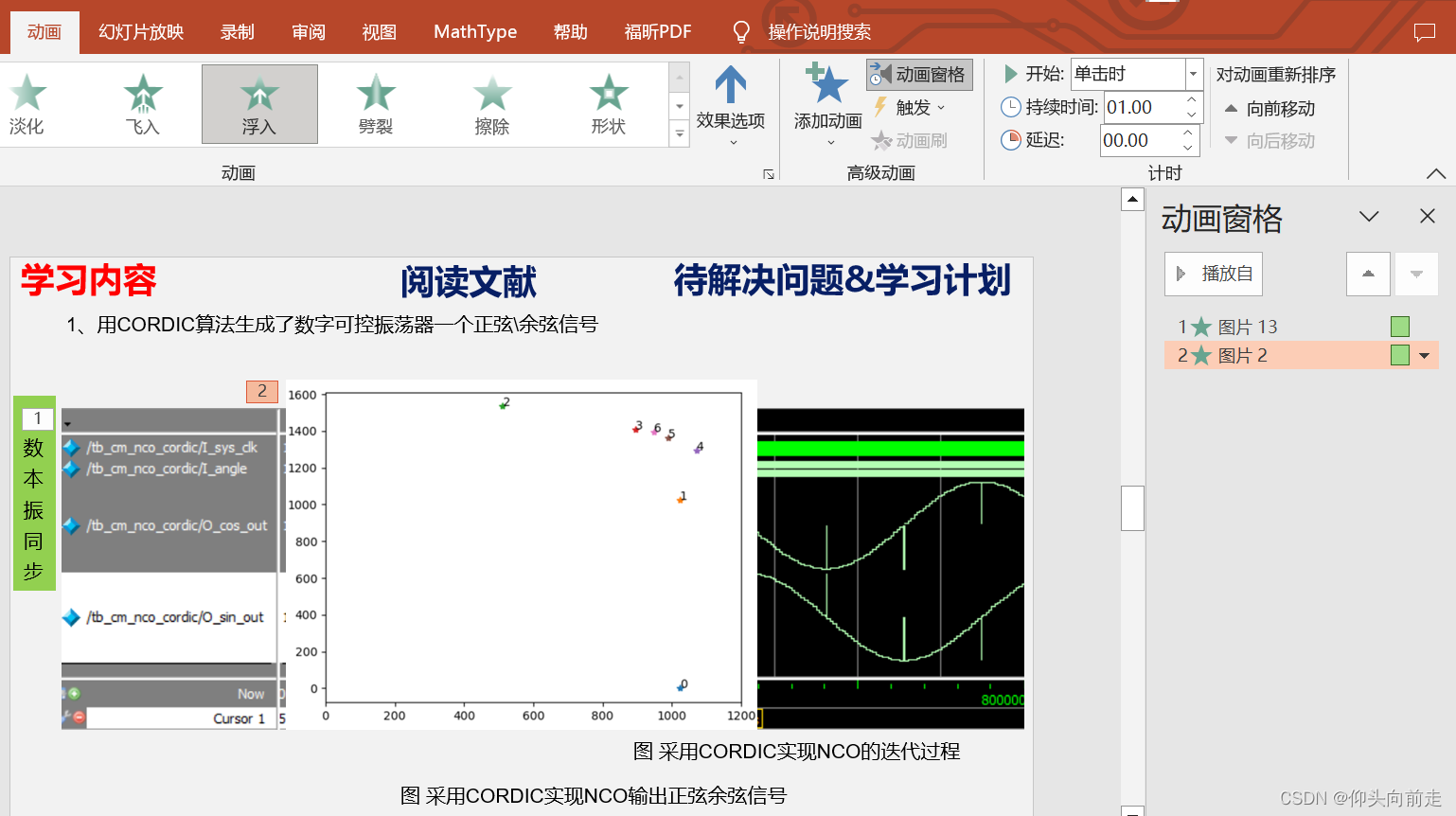This screenshot has height=816, width=1456.
Task: Select the 学习内容 heading on slide
Action: (x=88, y=280)
